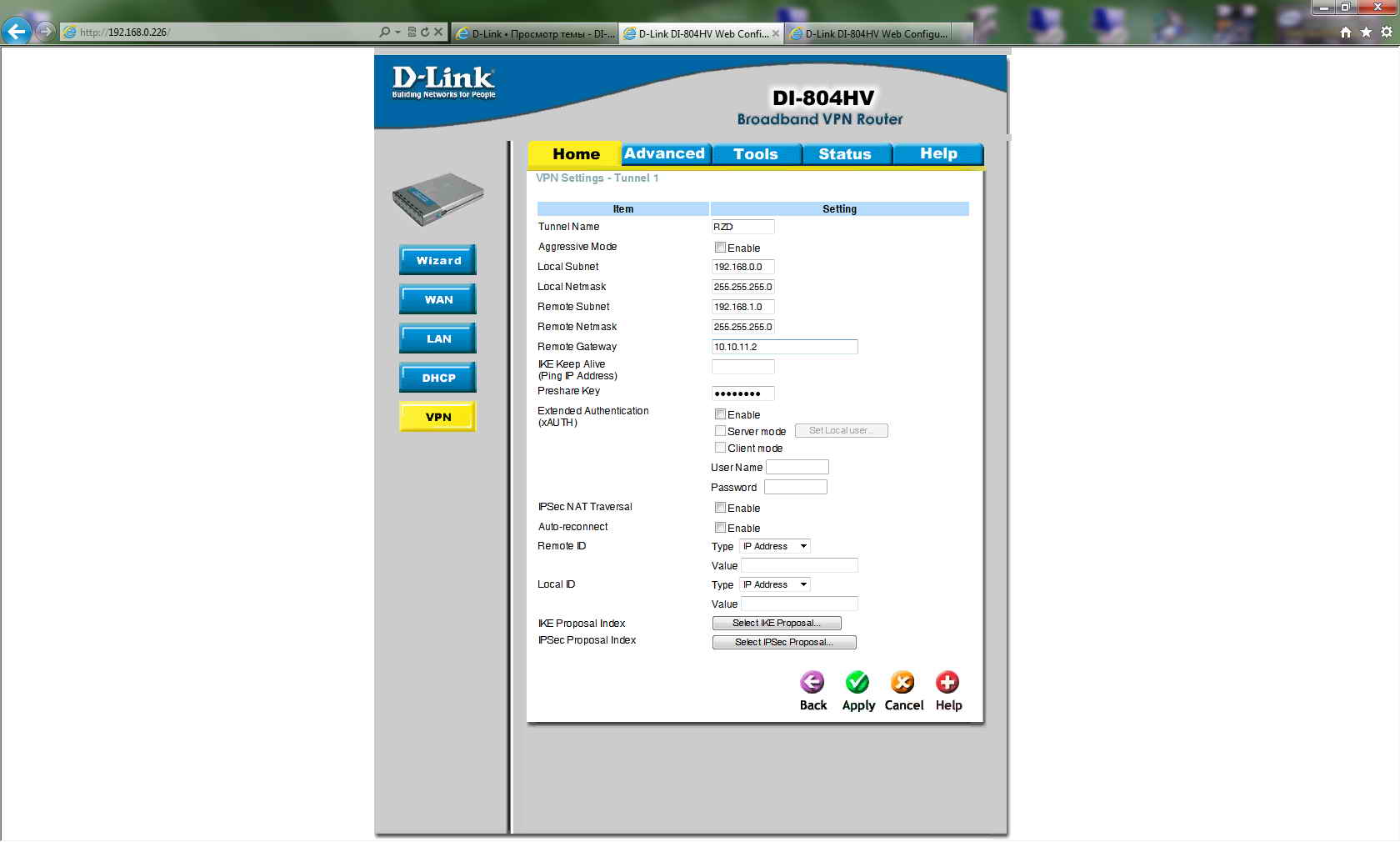
Task: Open browser favorites star icon
Action: click(x=1366, y=33)
